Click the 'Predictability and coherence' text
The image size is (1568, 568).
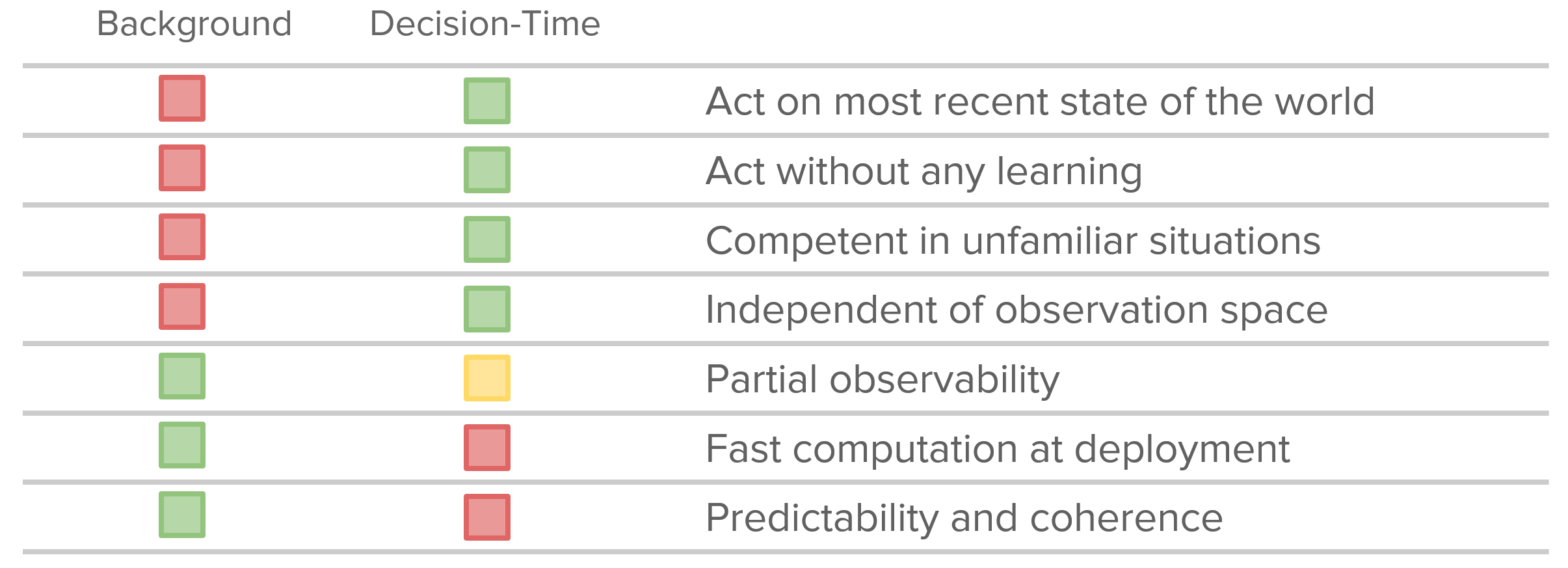click(x=964, y=519)
